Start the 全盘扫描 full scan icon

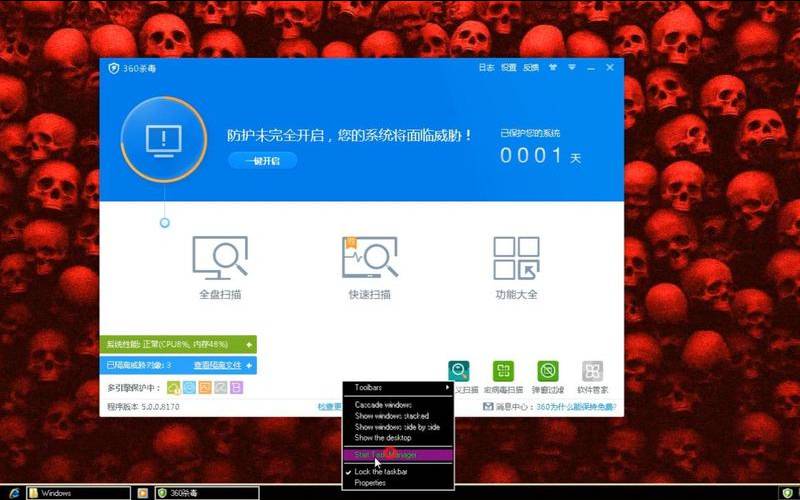tap(220, 257)
